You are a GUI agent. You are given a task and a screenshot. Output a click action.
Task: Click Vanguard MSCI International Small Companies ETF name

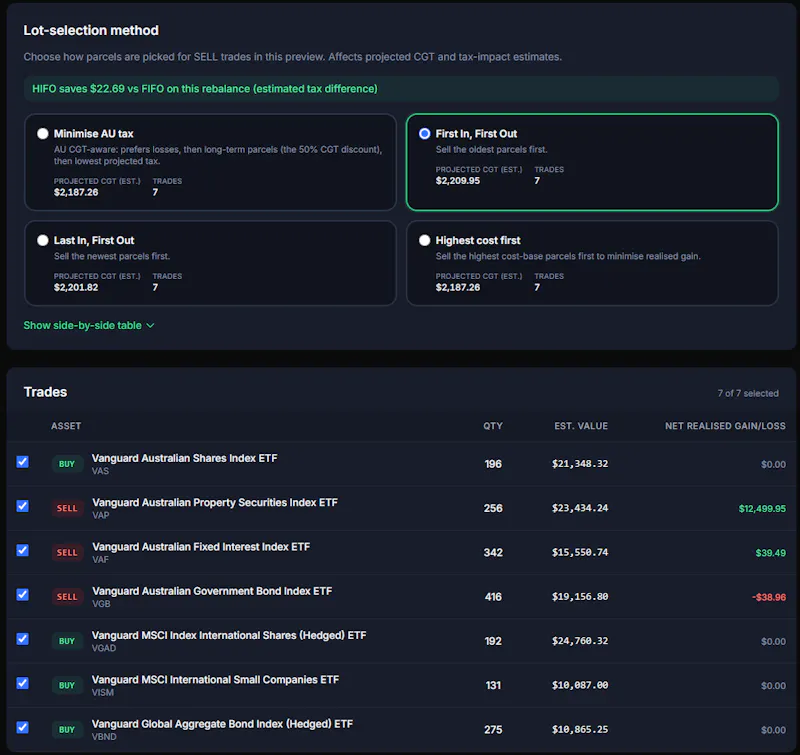pos(215,680)
